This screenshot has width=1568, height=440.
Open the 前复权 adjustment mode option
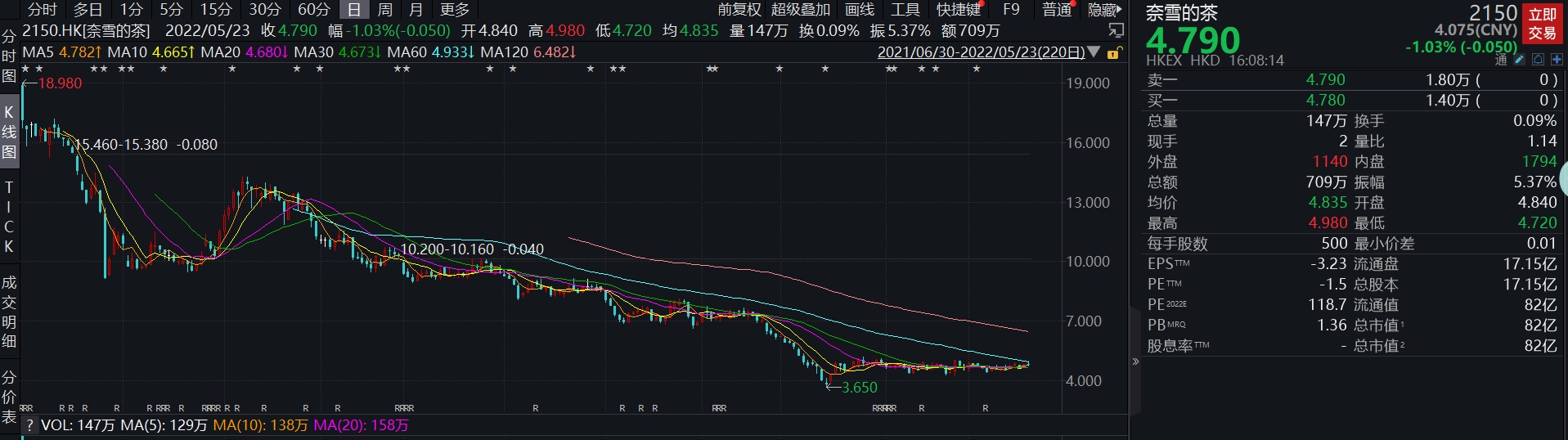739,10
